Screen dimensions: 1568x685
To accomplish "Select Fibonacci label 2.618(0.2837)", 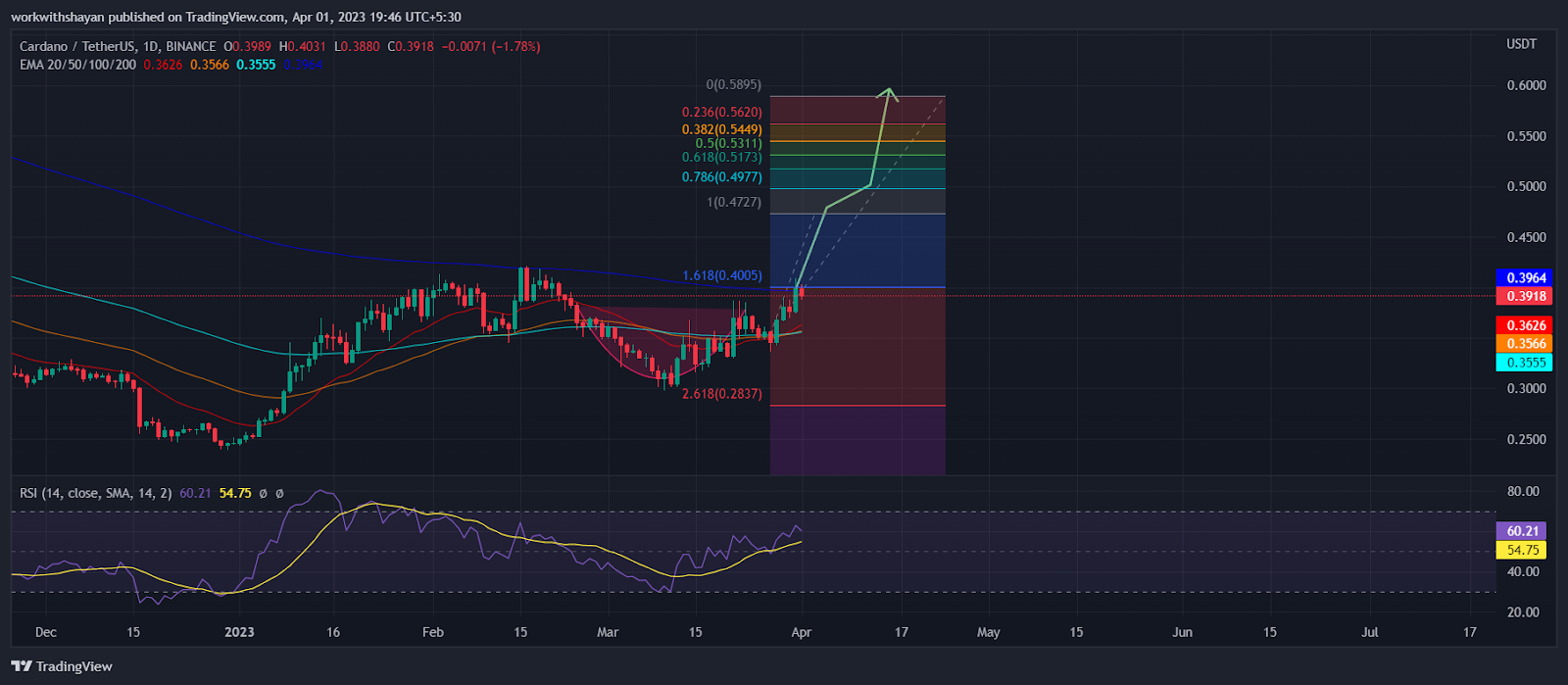I will [721, 394].
